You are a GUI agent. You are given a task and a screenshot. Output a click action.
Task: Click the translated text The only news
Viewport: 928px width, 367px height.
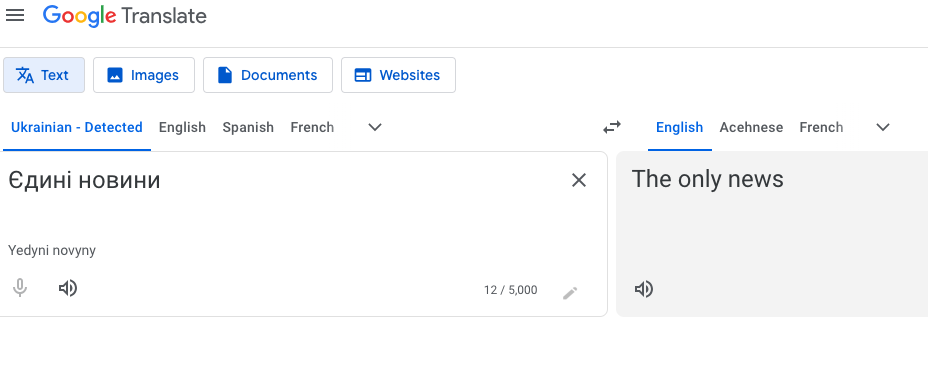pyautogui.click(x=708, y=179)
